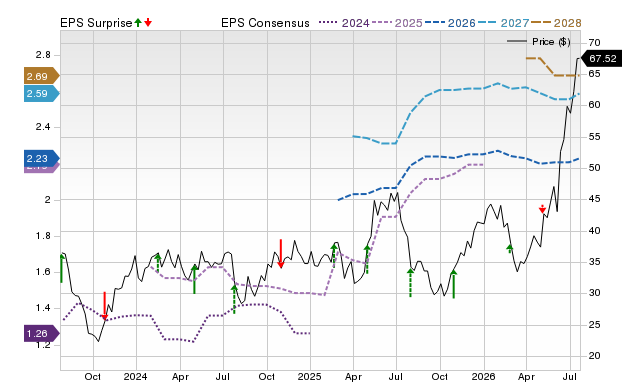This screenshot has width=640, height=382.
Task: Click the 55 label on price axis
Action: (594, 137)
